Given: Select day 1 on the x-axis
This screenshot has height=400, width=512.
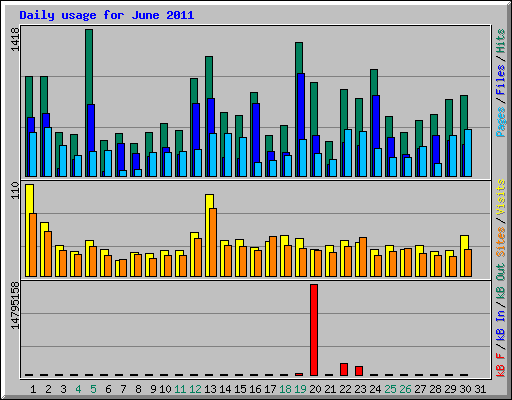Looking at the screenshot, I should [x=33, y=389].
